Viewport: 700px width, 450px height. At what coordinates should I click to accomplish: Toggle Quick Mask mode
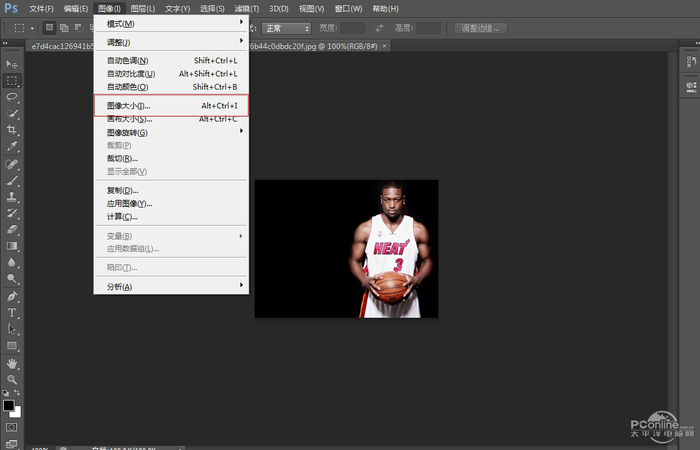[x=12, y=427]
